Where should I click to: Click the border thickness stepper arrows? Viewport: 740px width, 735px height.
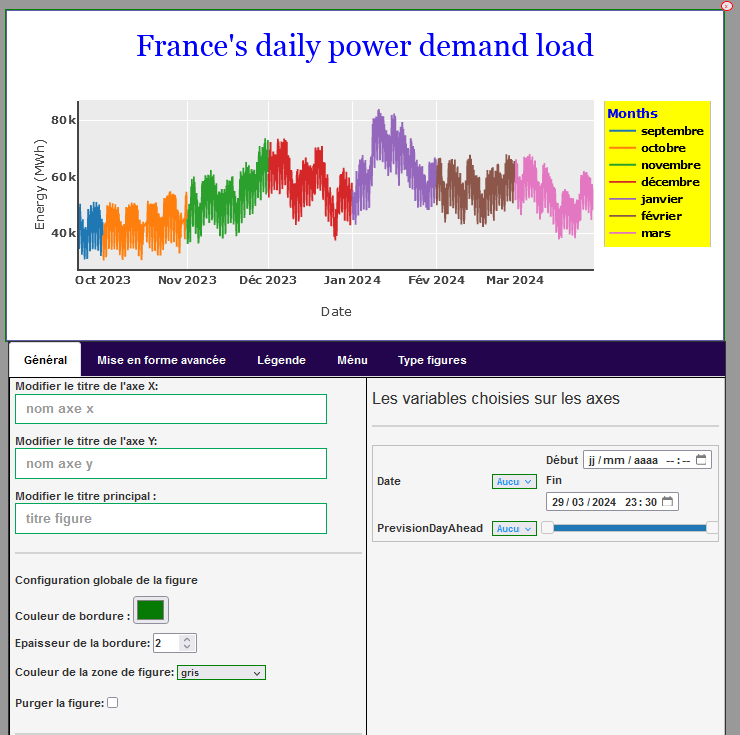coord(189,643)
